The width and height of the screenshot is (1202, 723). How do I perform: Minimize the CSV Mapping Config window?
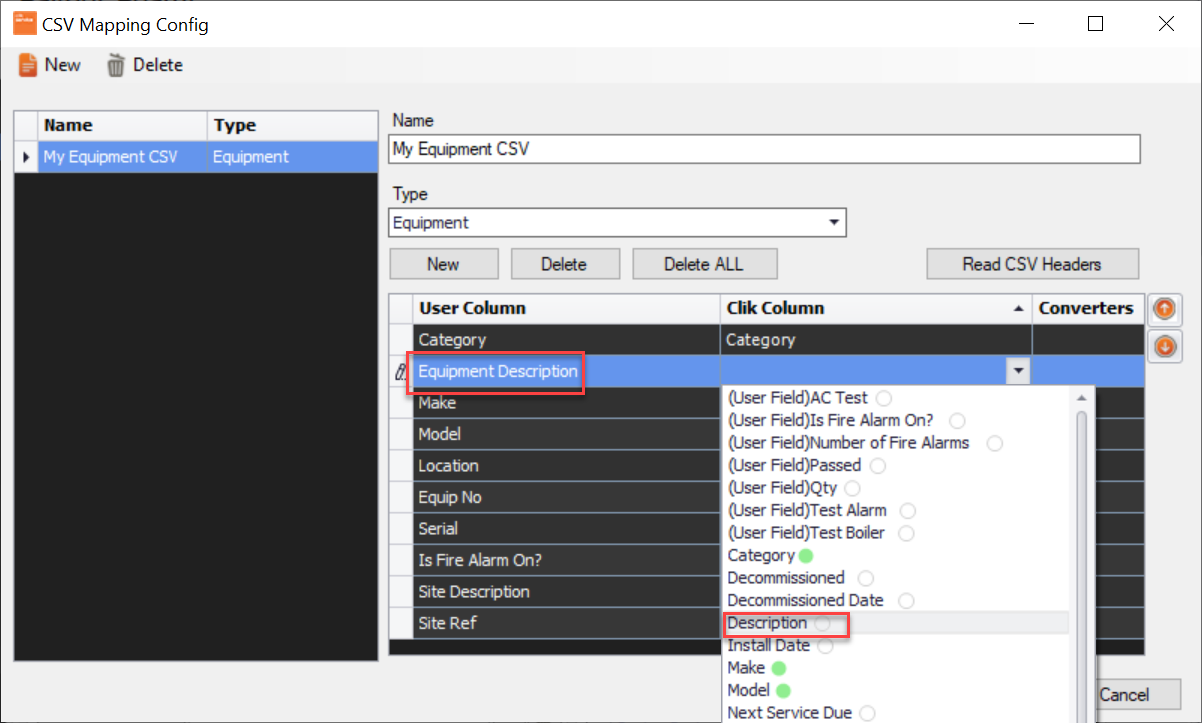coord(1026,24)
